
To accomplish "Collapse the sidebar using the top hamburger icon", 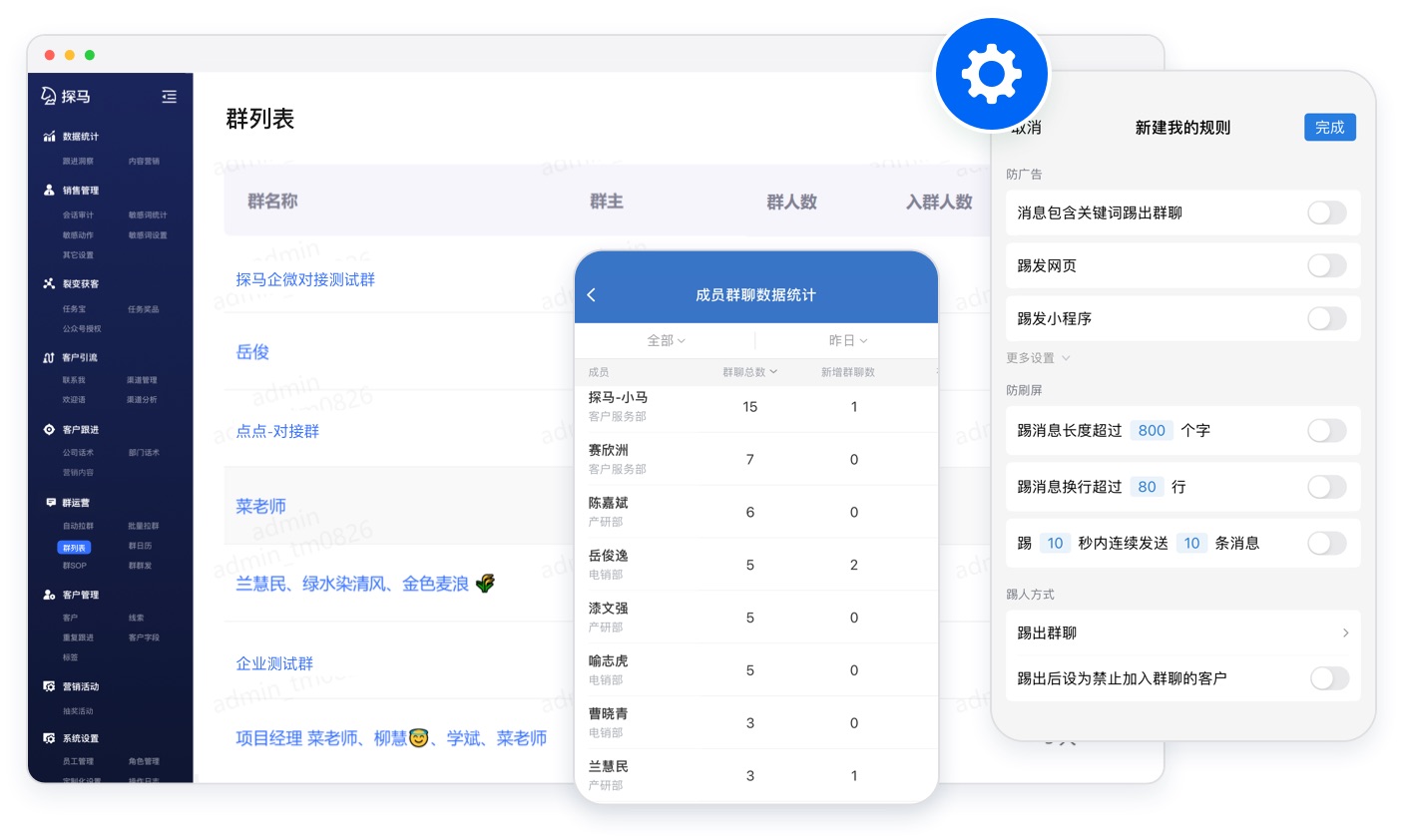I will pyautogui.click(x=169, y=96).
